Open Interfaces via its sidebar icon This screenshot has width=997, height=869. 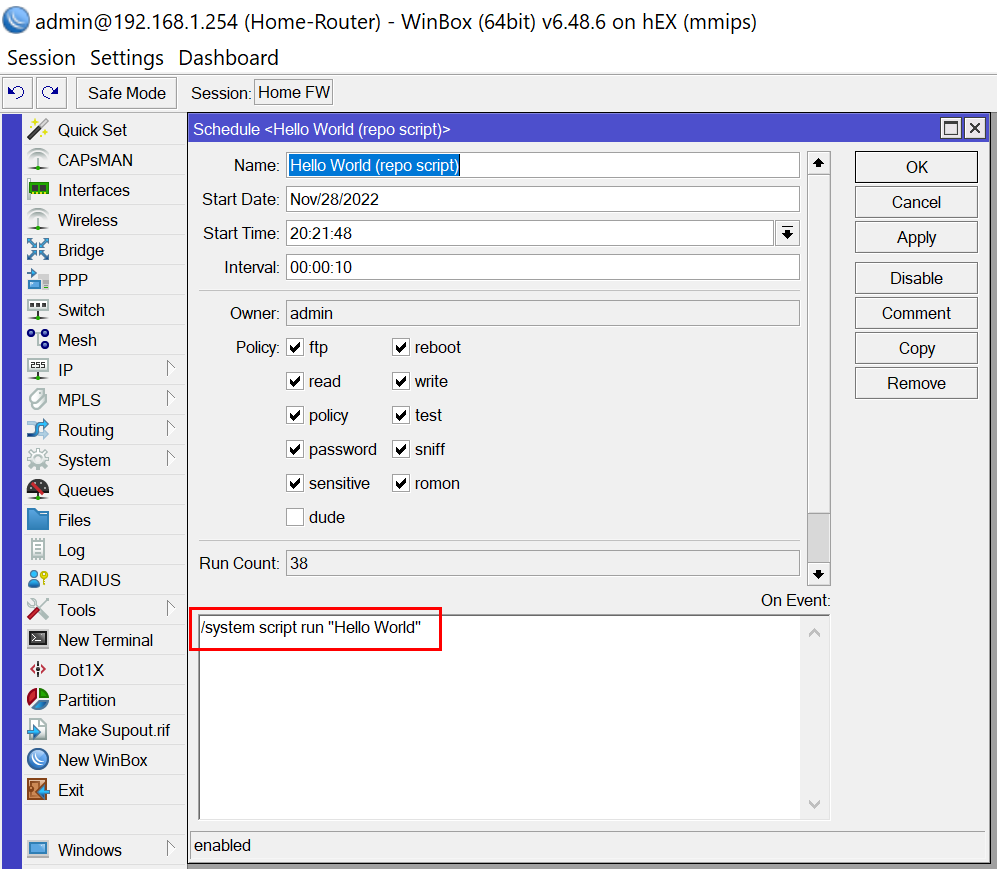click(38, 190)
